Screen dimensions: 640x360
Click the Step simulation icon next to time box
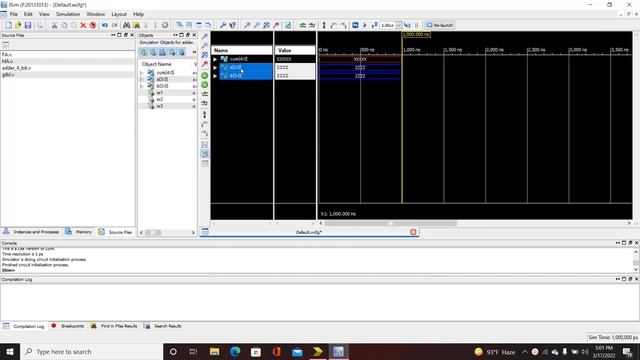[407, 25]
